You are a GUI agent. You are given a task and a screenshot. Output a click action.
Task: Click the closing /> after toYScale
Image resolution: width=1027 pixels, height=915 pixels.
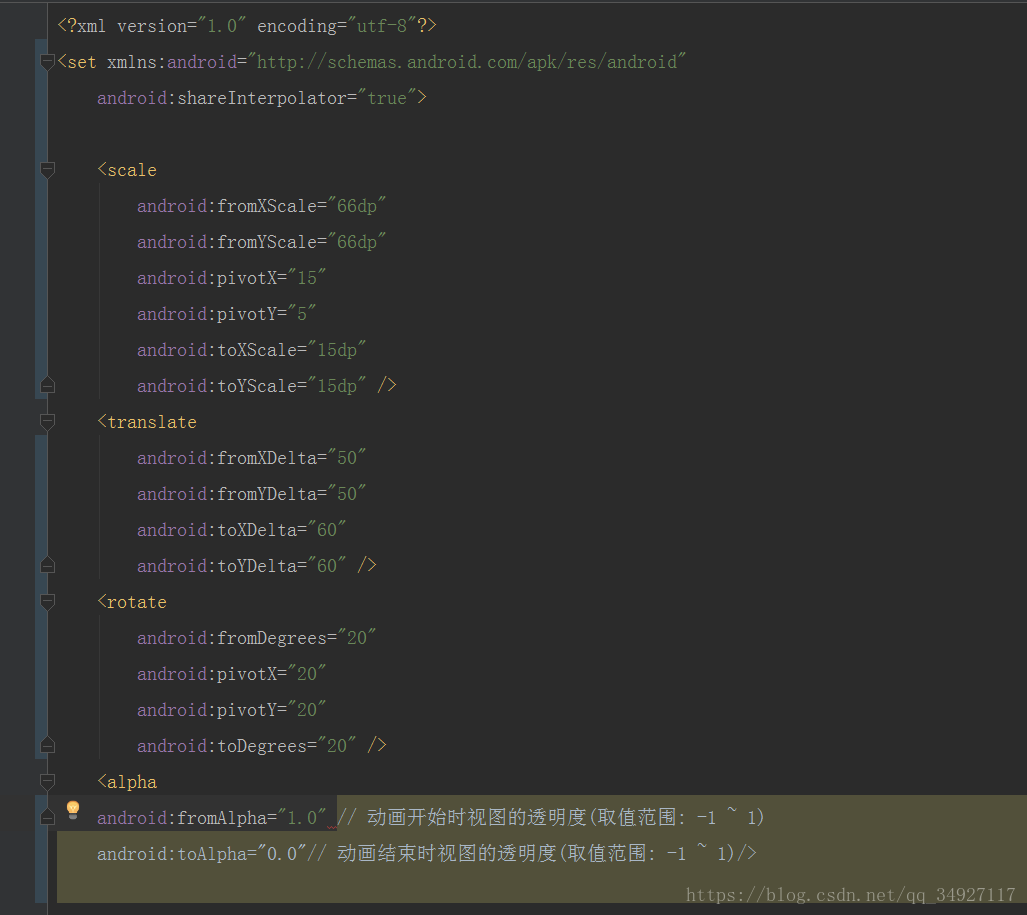click(387, 386)
